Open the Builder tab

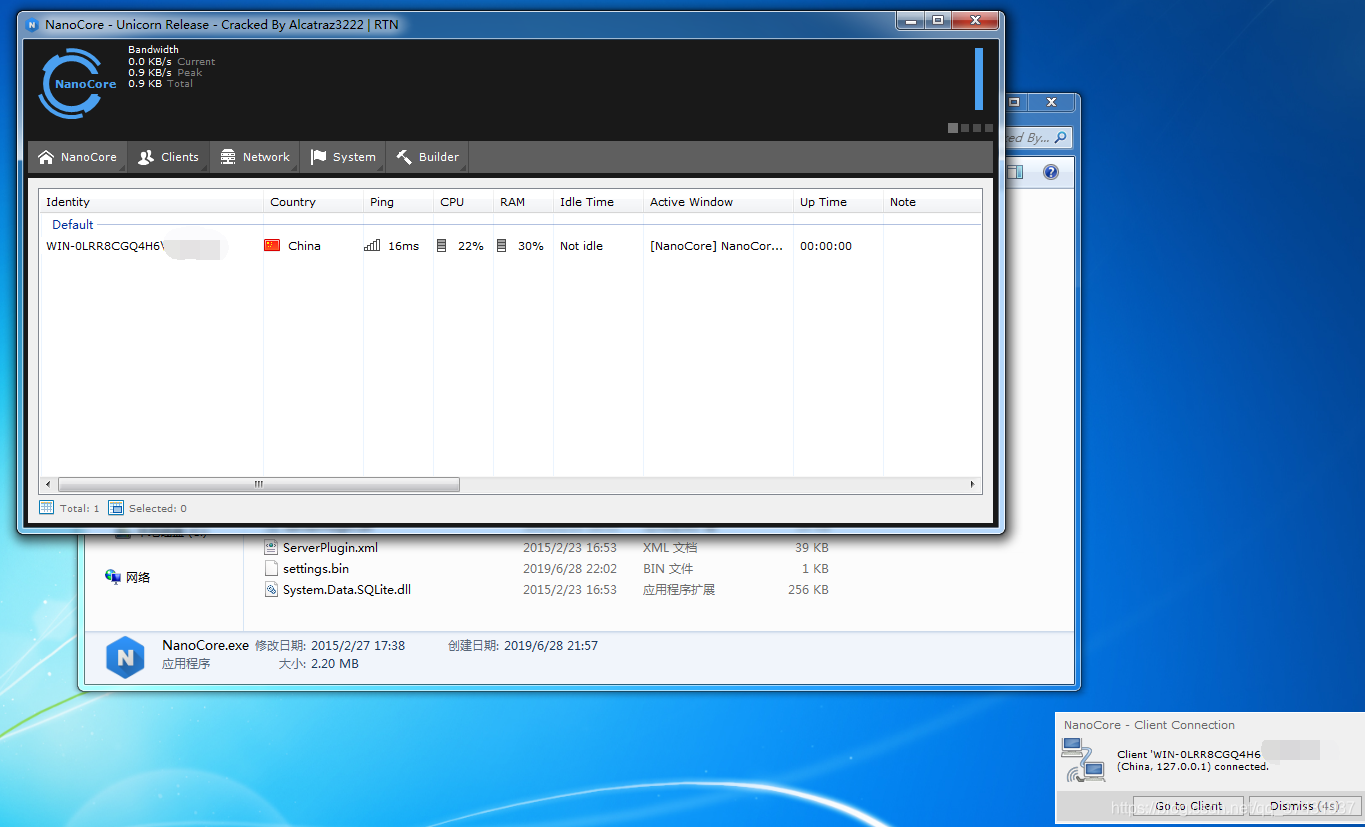(x=427, y=157)
